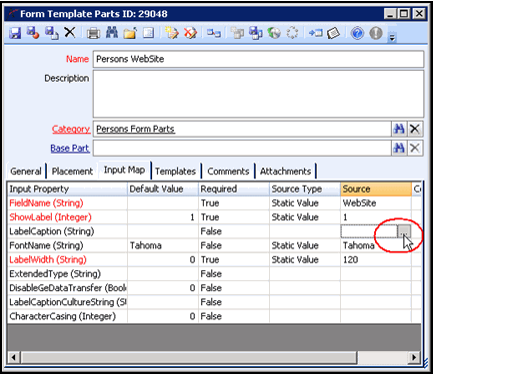Screen dimensions: 516x388
Task: Click the empty Base Part input field
Action: [x=242, y=148]
